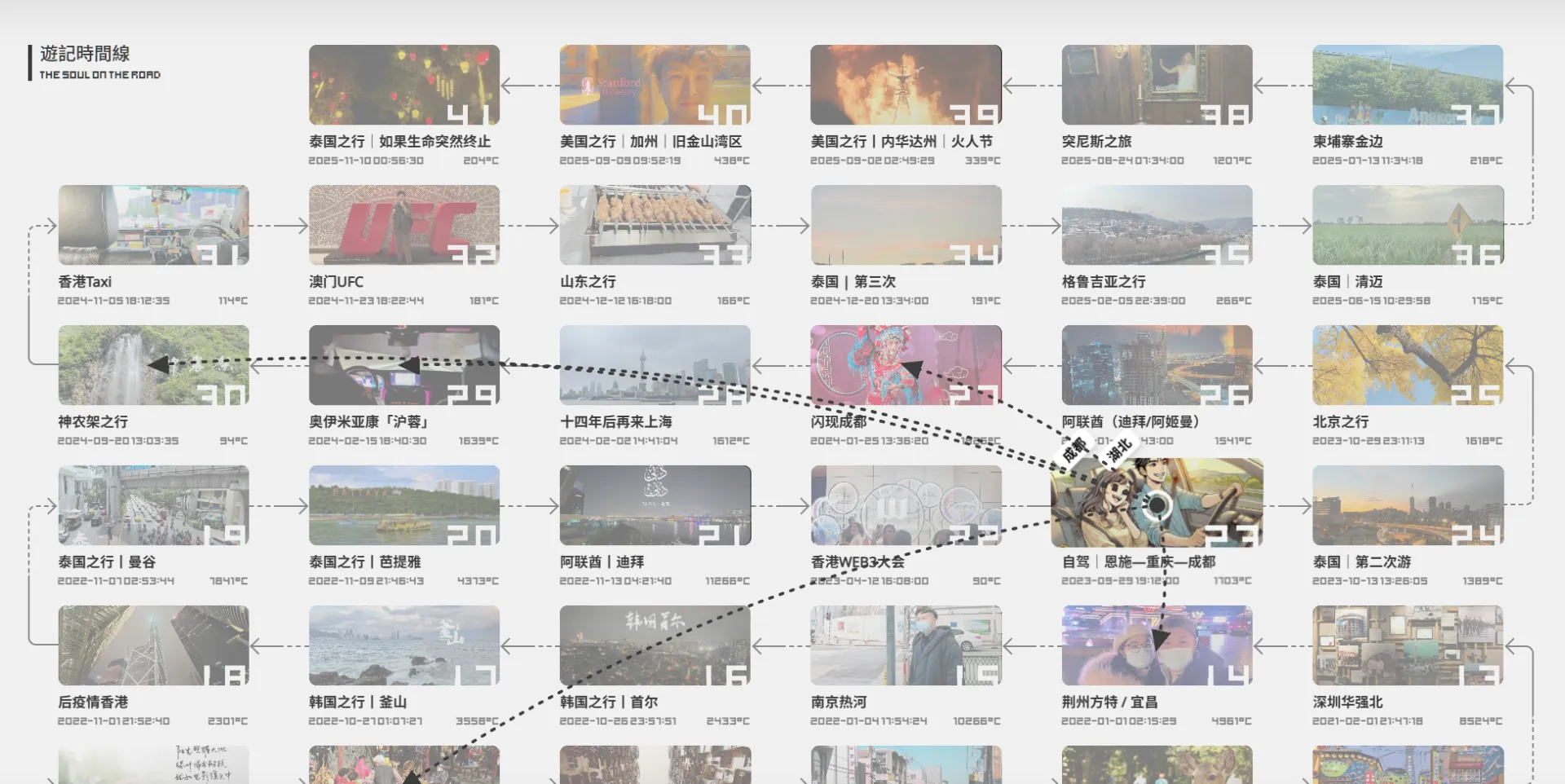
Task: Click the 成都 tag on the road-trip card
Action: pos(1074,449)
